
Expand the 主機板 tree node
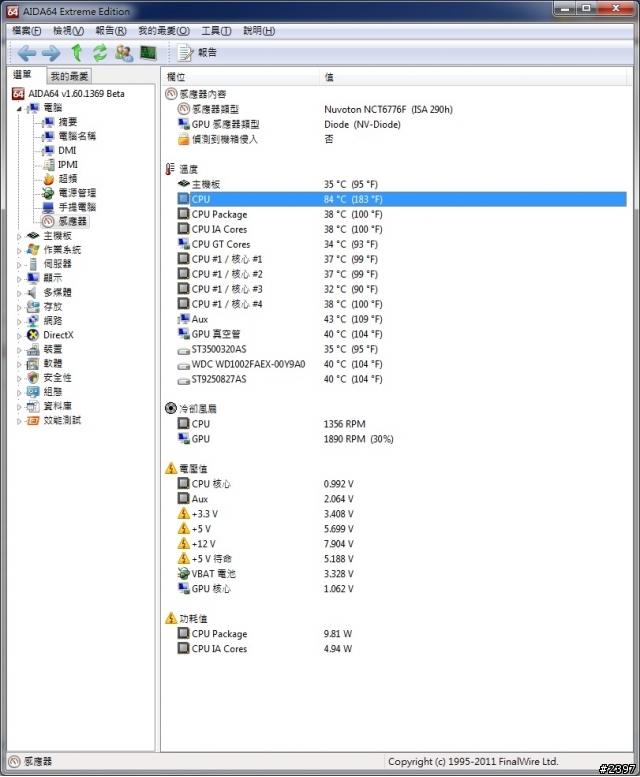point(19,236)
